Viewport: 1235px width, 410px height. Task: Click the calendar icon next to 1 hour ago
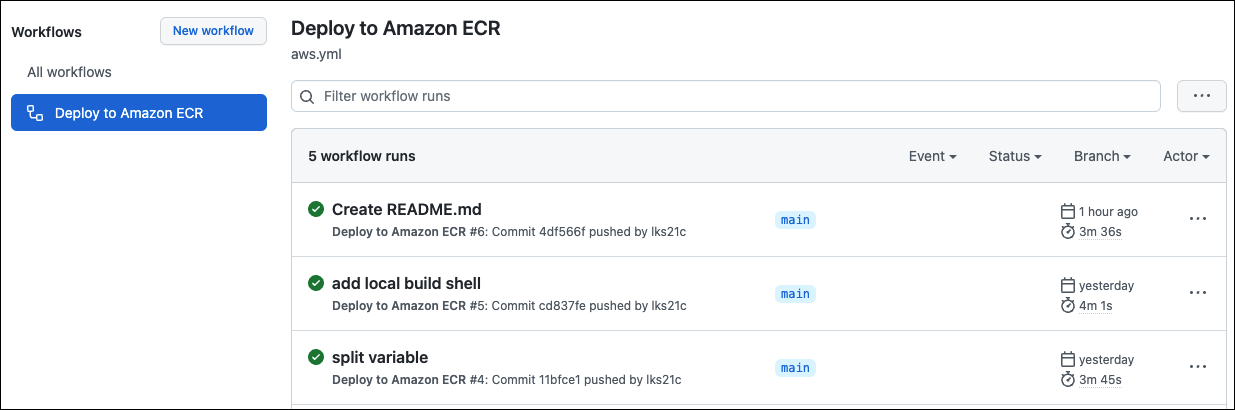(1068, 212)
